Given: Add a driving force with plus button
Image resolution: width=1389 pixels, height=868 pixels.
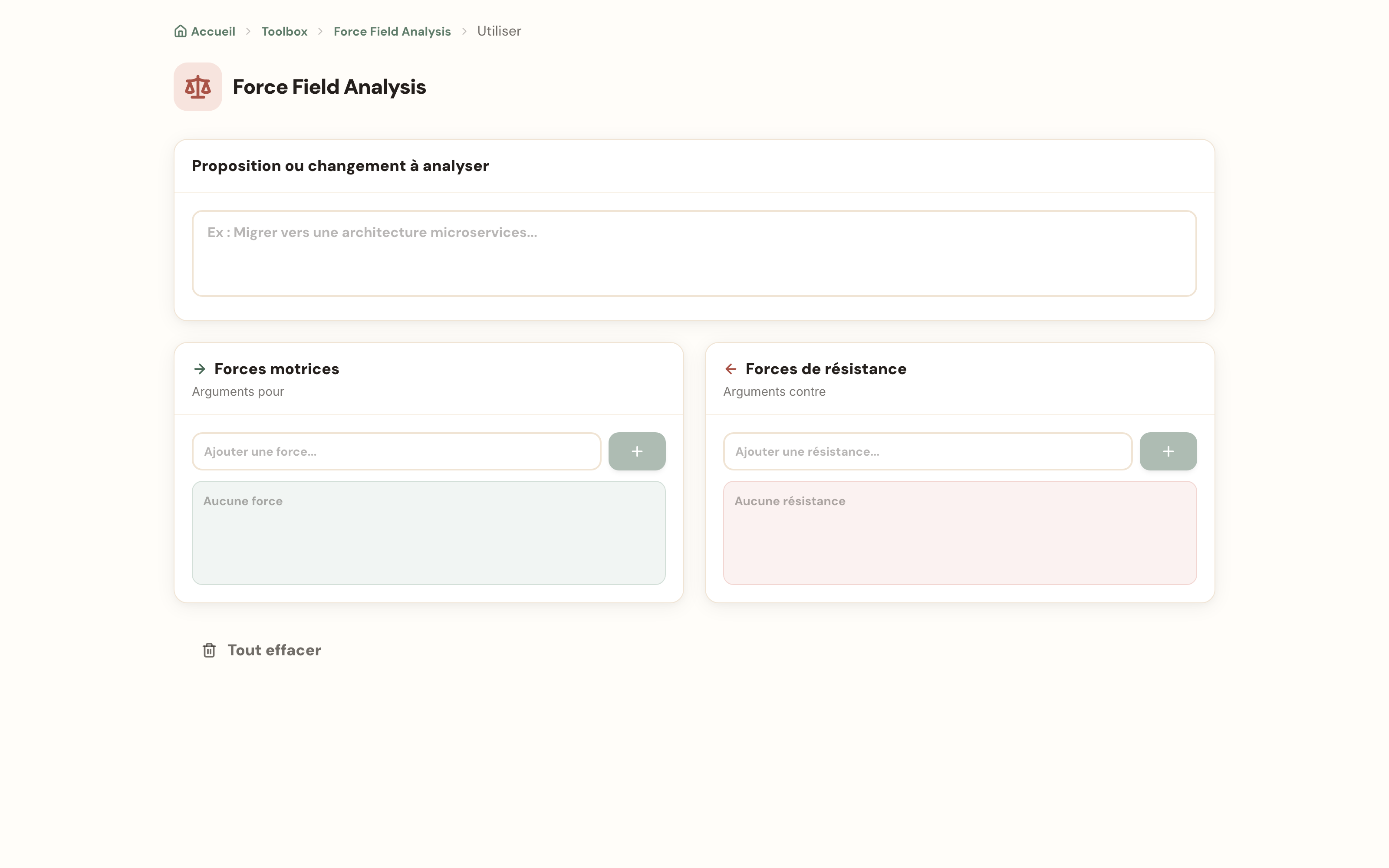Looking at the screenshot, I should point(636,451).
